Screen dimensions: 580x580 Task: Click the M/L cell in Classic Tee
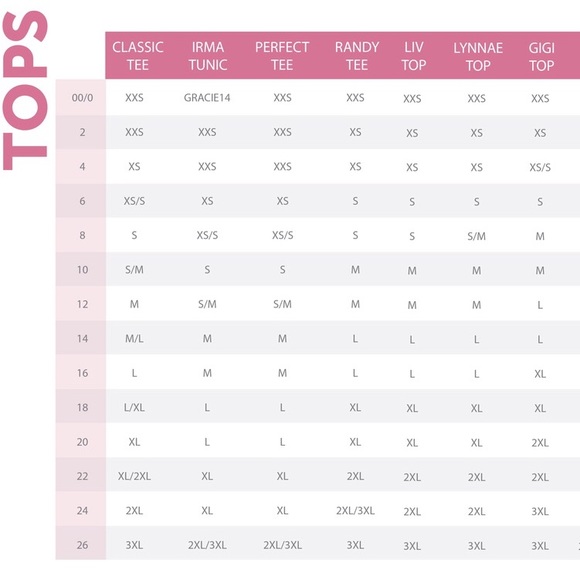tap(134, 338)
